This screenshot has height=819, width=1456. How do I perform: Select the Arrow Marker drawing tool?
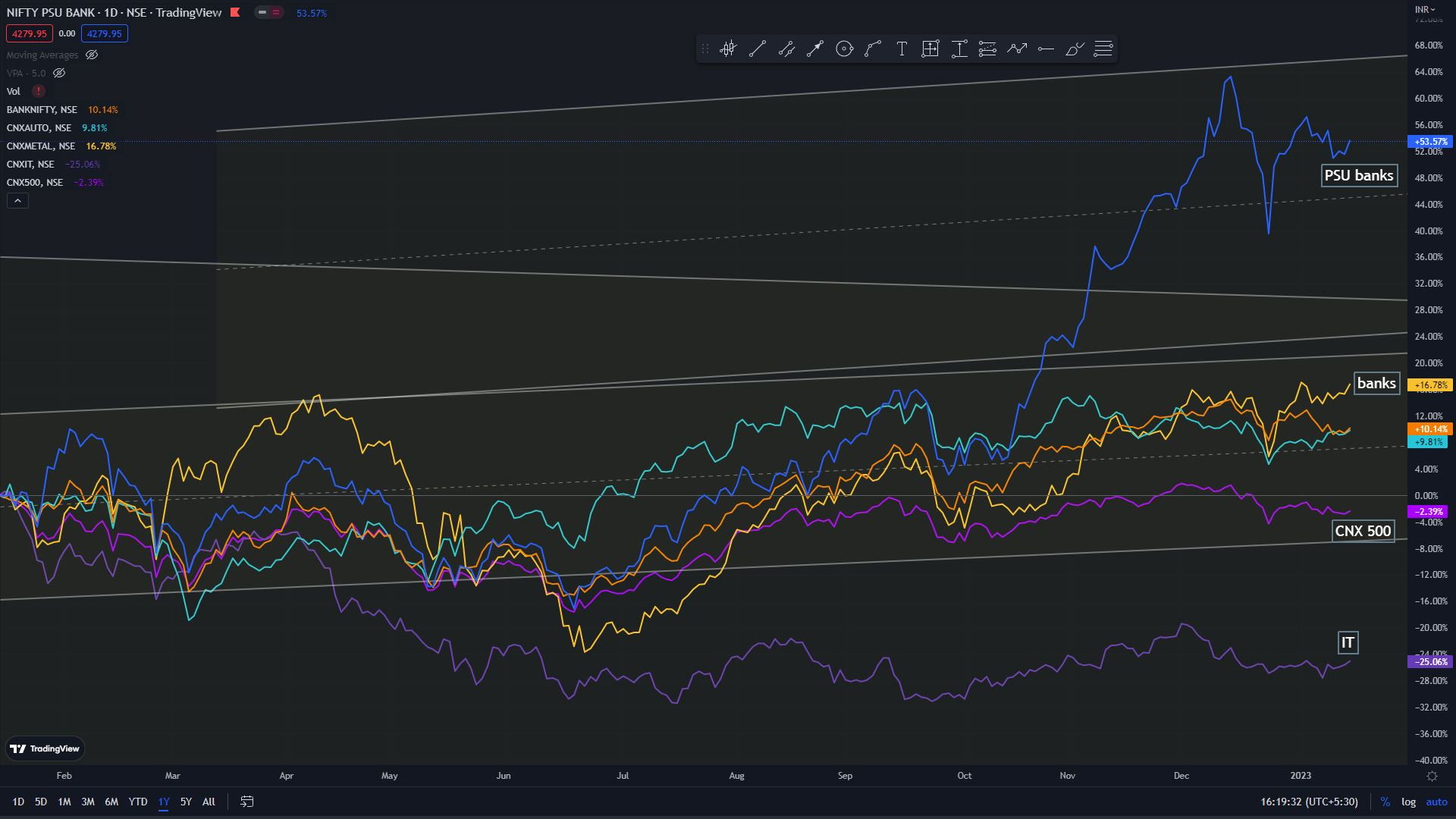814,49
